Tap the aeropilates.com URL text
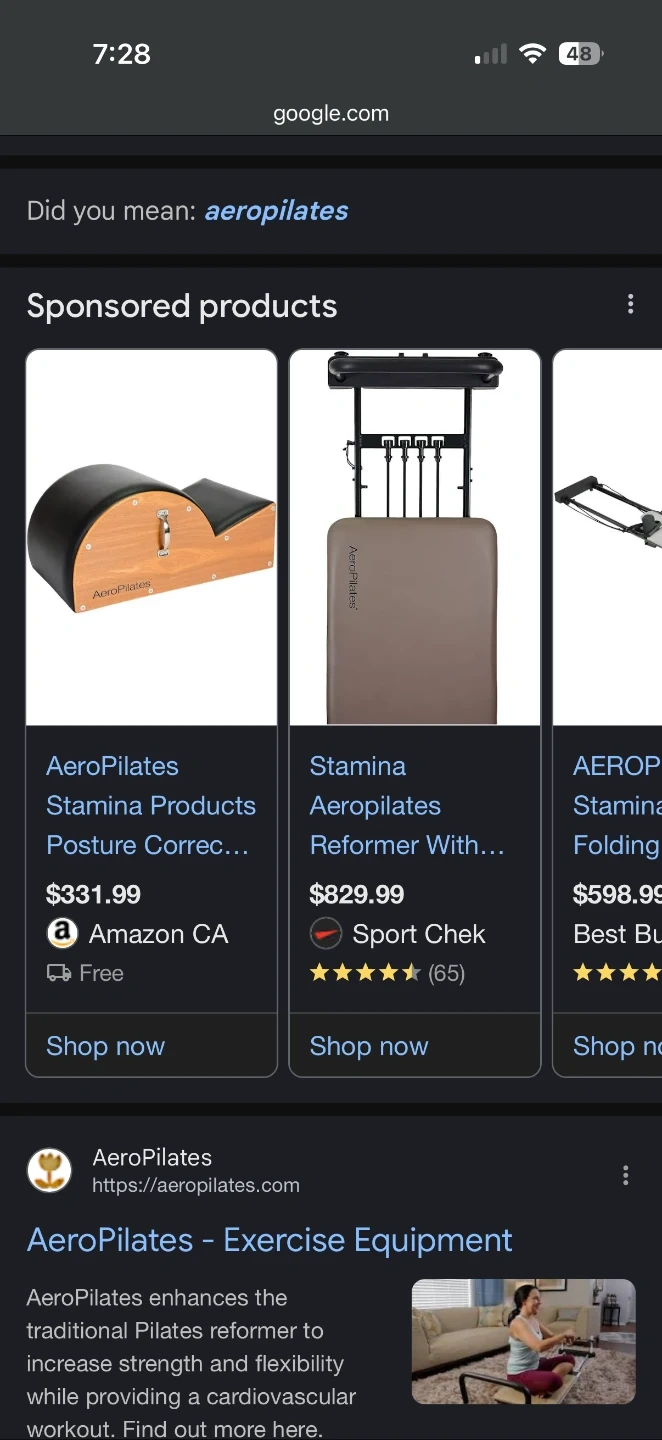The width and height of the screenshot is (662, 1440). [196, 1185]
